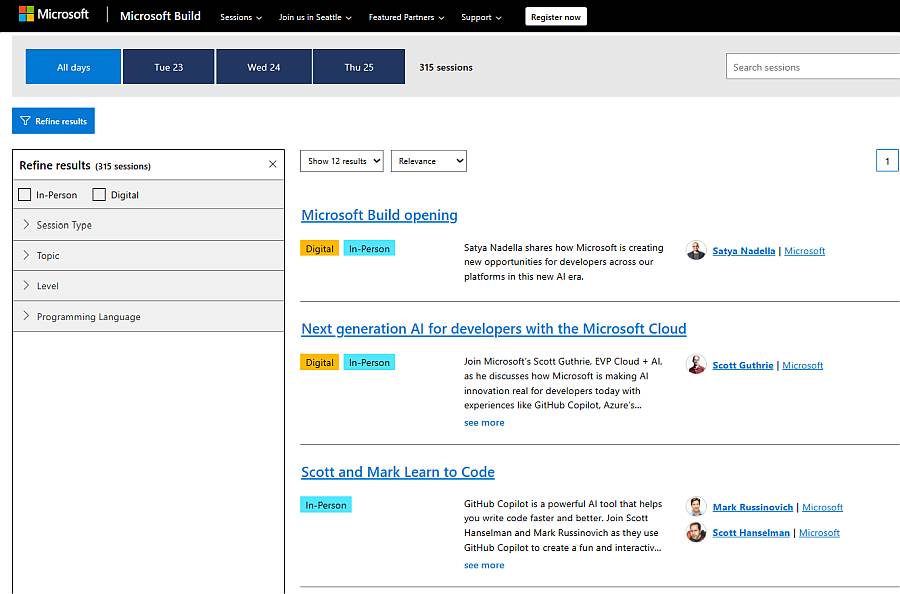The height and width of the screenshot is (594, 900).
Task: Click In-Person tag on Next generation AI session
Action: (369, 362)
